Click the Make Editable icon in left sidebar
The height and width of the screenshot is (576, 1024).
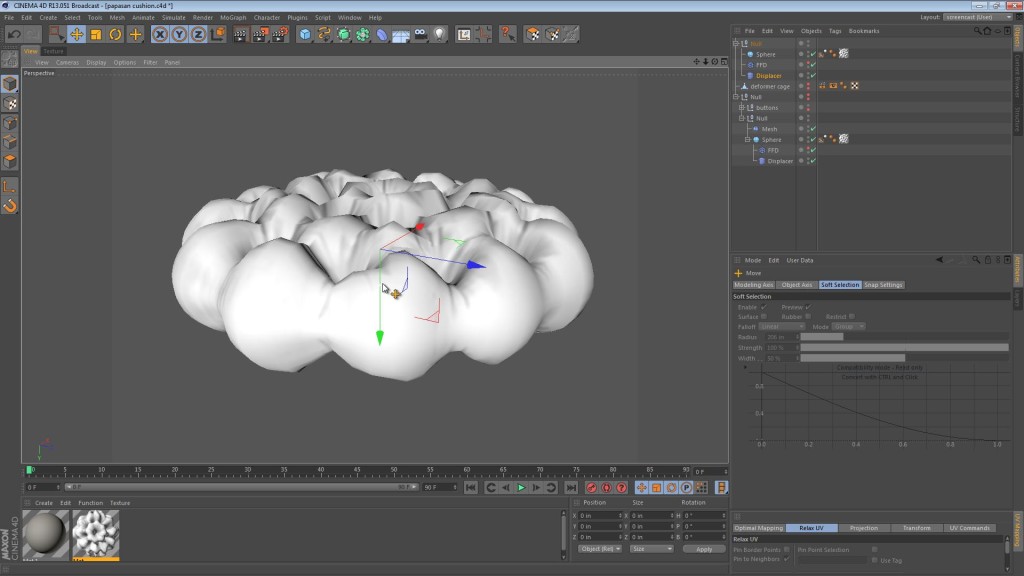pyautogui.click(x=10, y=58)
